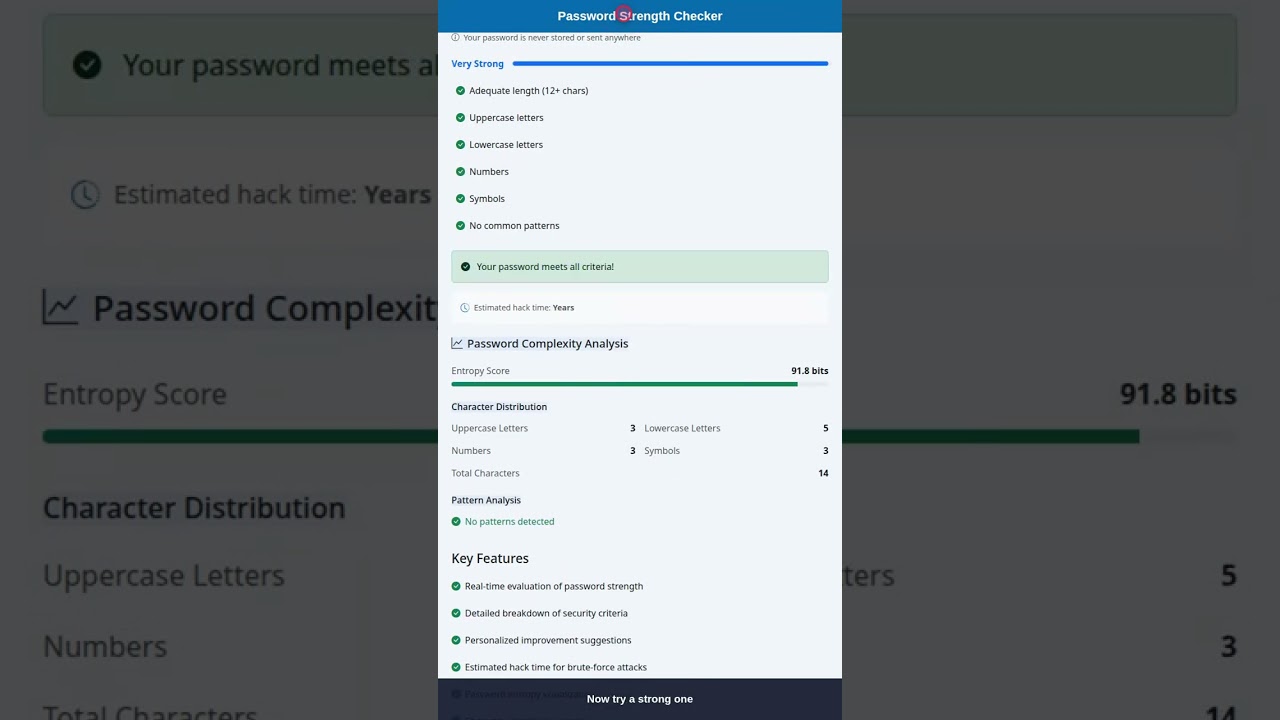Click the check icon beside No patterns detected
The image size is (1280, 720).
(456, 521)
